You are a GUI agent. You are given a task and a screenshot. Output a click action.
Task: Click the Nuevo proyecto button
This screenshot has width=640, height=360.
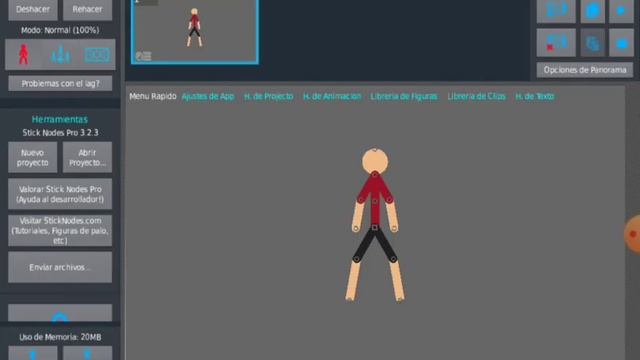pos(33,158)
